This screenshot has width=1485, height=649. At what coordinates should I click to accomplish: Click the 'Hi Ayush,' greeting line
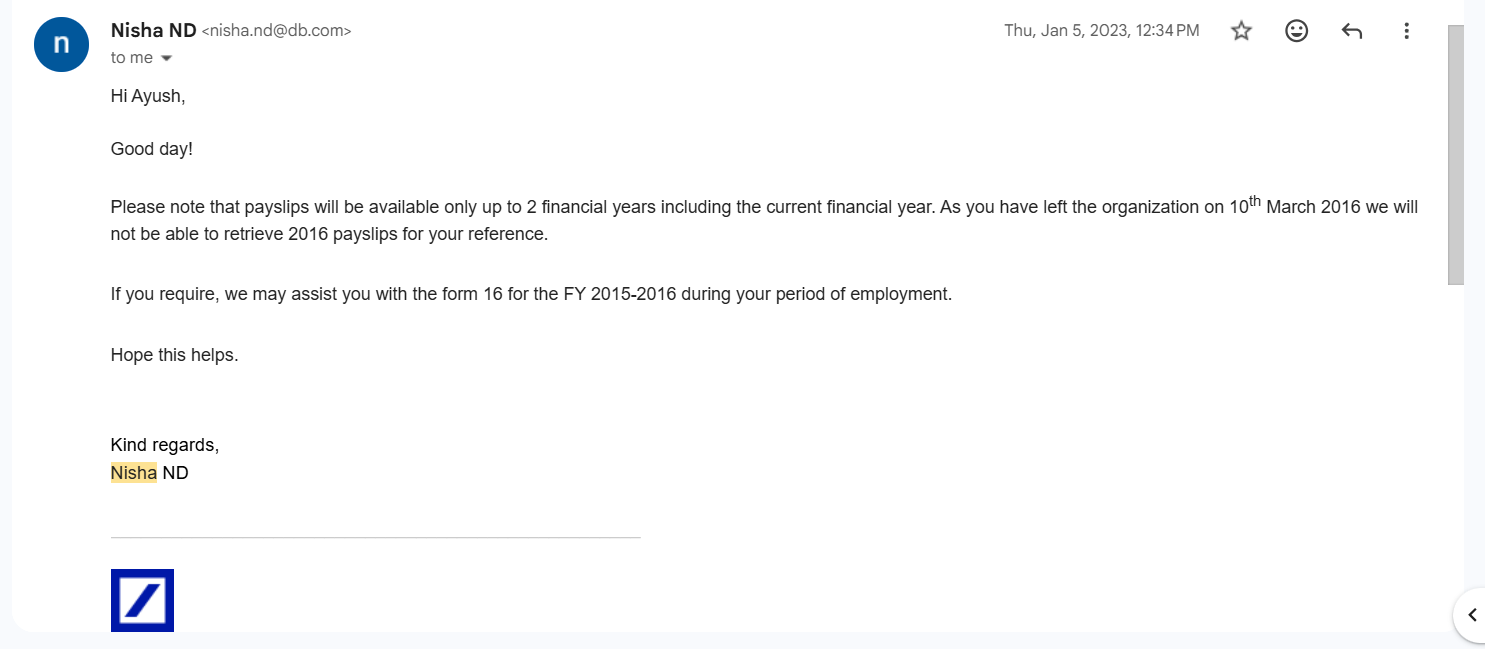click(148, 97)
